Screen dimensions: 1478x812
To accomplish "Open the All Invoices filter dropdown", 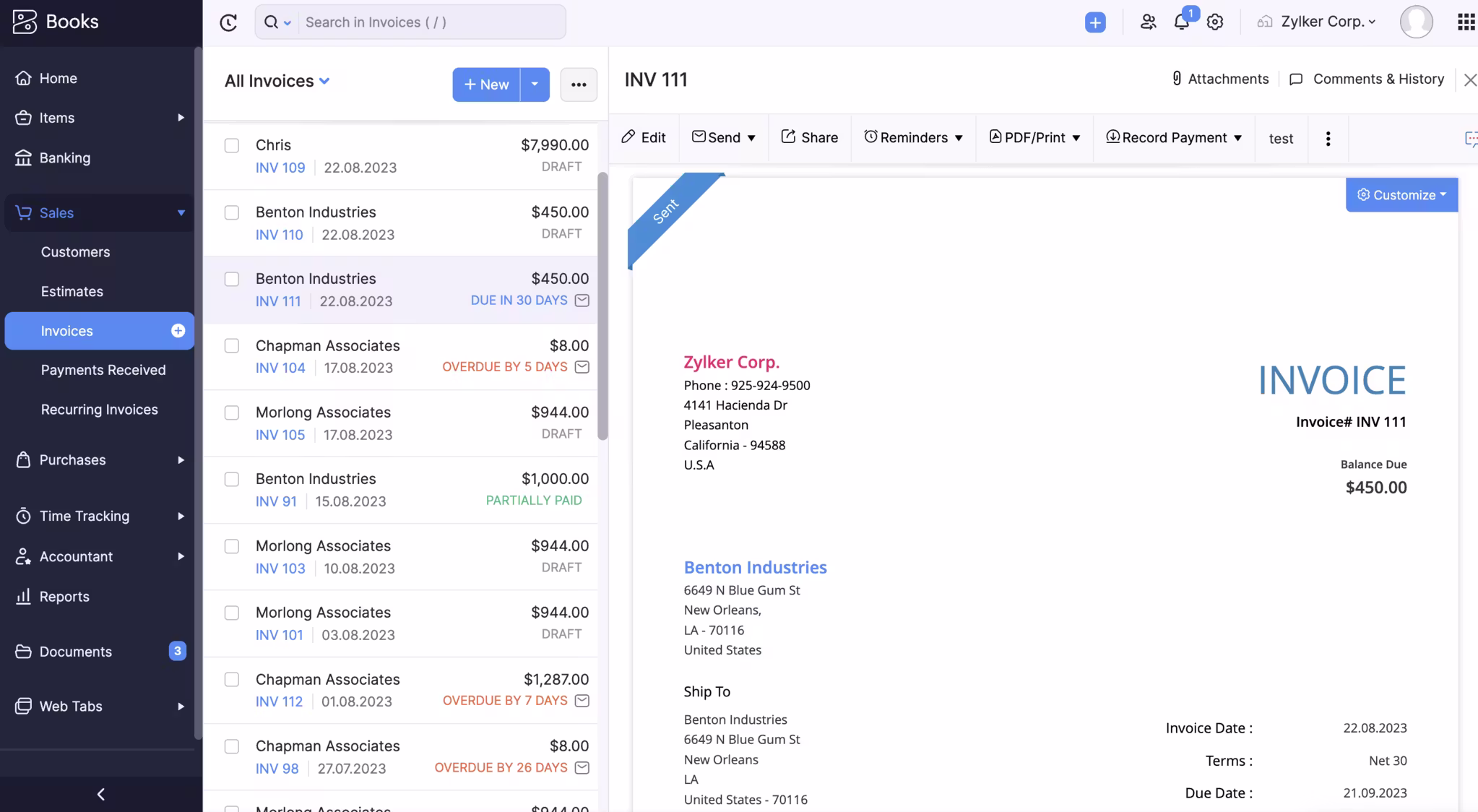I will point(277,81).
